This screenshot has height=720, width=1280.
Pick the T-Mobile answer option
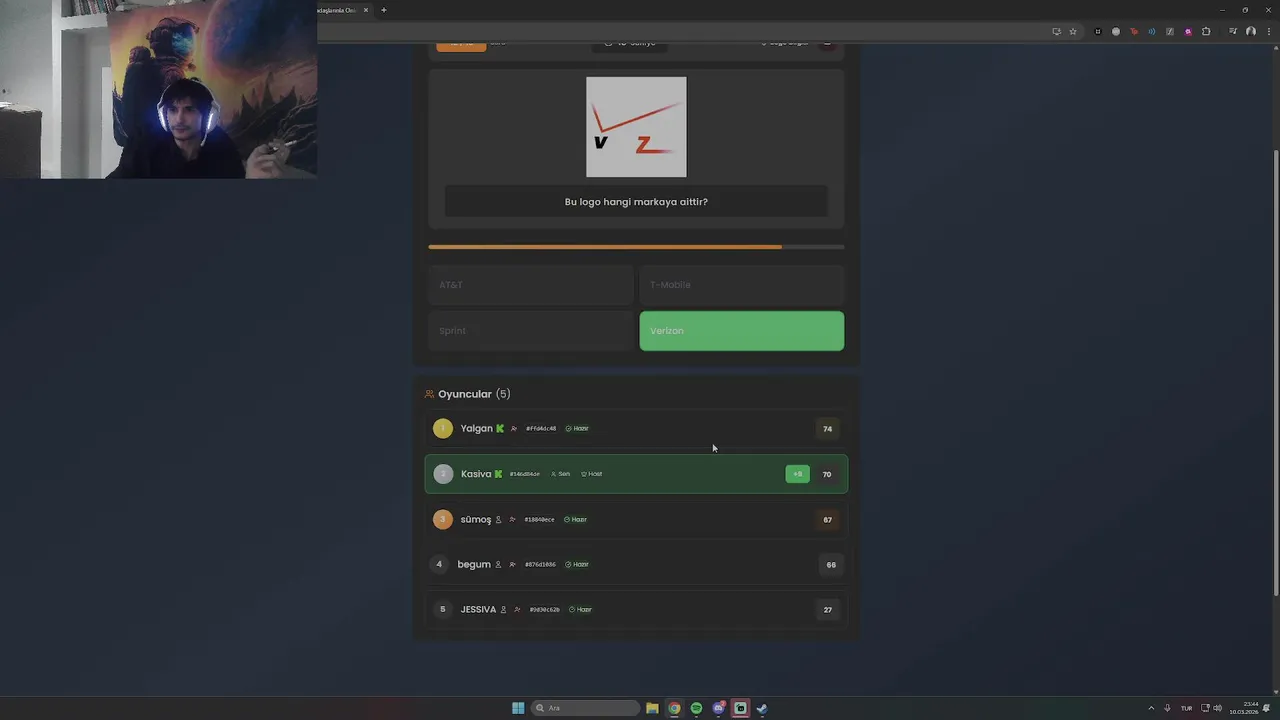[741, 285]
